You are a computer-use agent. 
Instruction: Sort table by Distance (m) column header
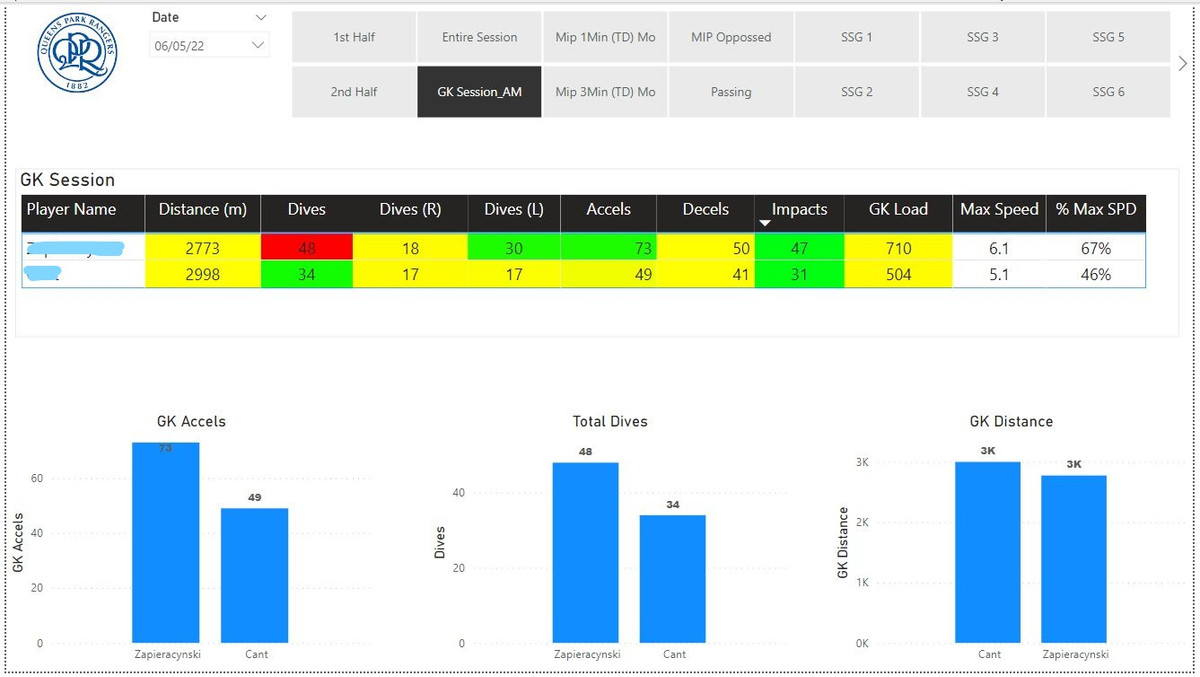pos(202,210)
